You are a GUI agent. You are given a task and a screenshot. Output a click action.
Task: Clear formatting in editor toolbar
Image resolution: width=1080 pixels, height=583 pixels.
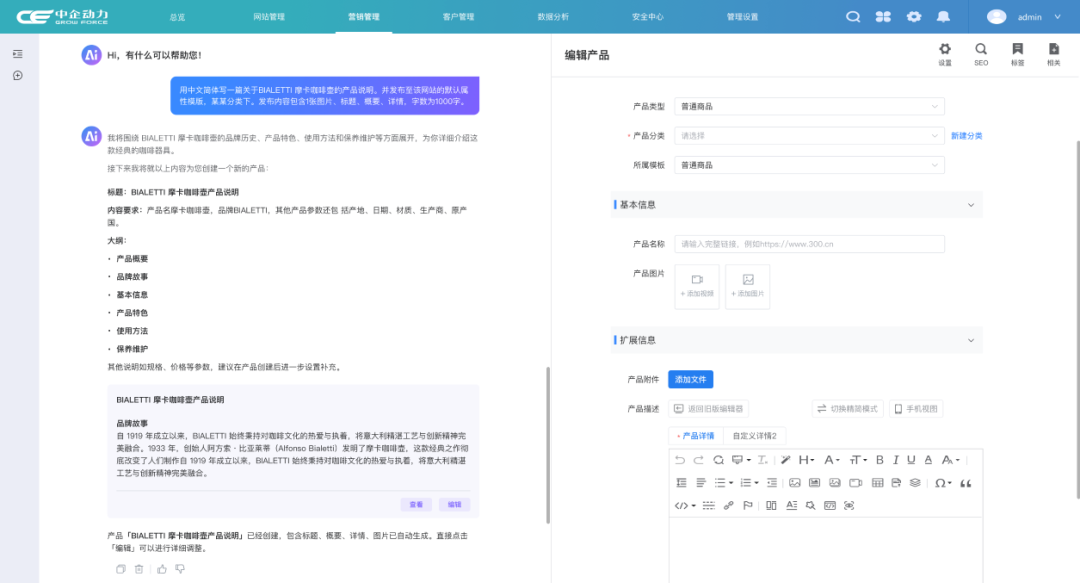tap(762, 460)
